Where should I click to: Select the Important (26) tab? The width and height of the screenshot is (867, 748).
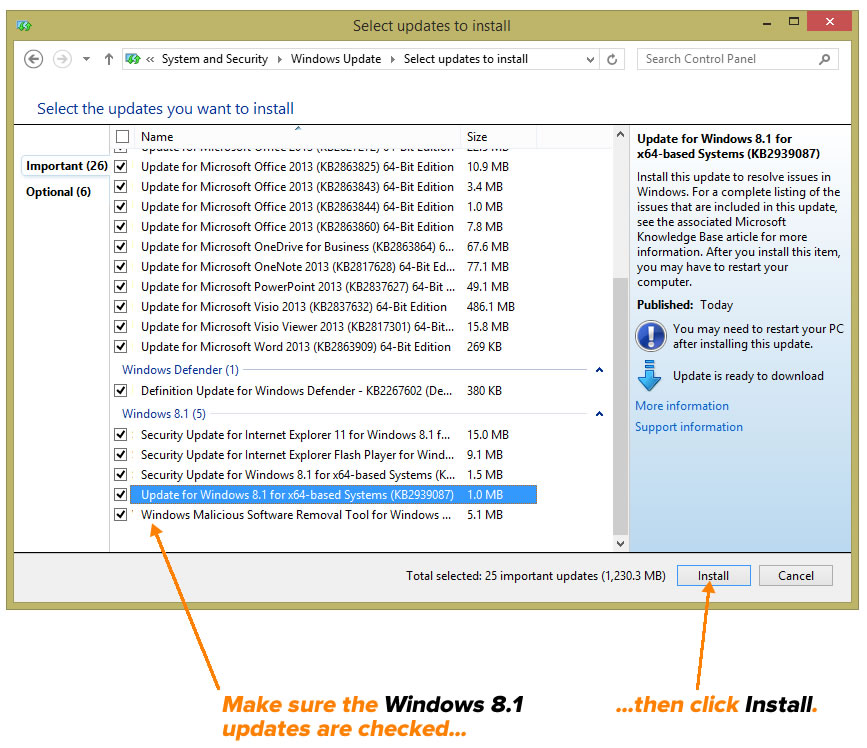[66, 166]
